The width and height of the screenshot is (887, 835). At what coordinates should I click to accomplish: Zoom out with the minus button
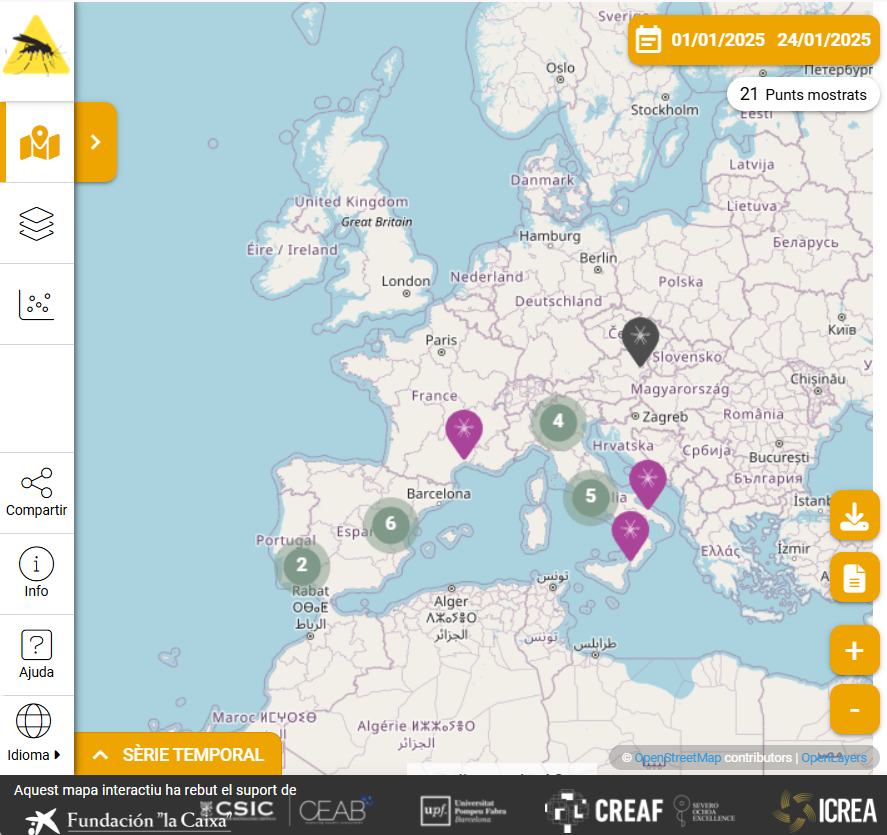854,710
